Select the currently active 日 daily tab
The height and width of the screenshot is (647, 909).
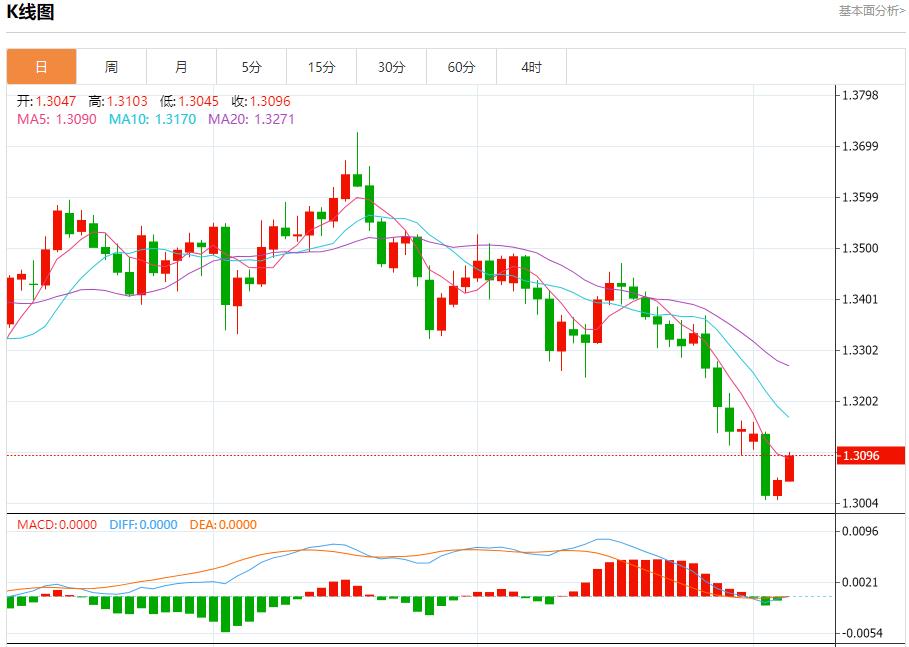[x=41, y=66]
